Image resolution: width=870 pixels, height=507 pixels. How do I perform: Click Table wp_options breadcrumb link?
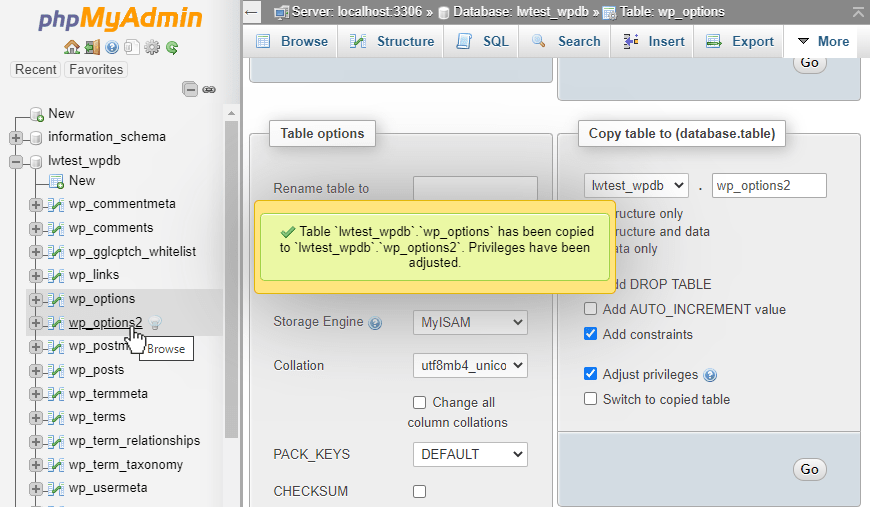pos(672,12)
